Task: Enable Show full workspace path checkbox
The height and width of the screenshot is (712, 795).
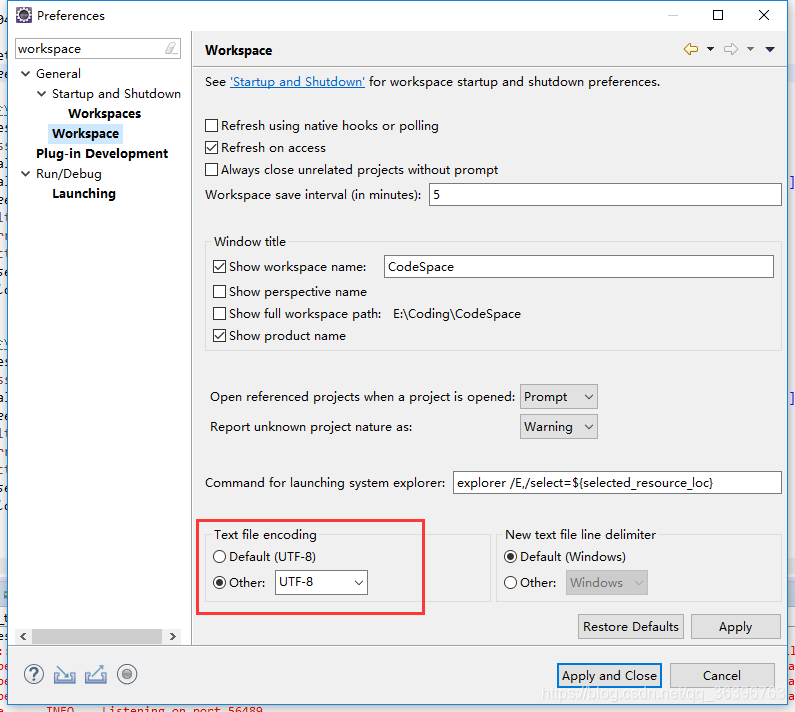Action: coord(220,314)
